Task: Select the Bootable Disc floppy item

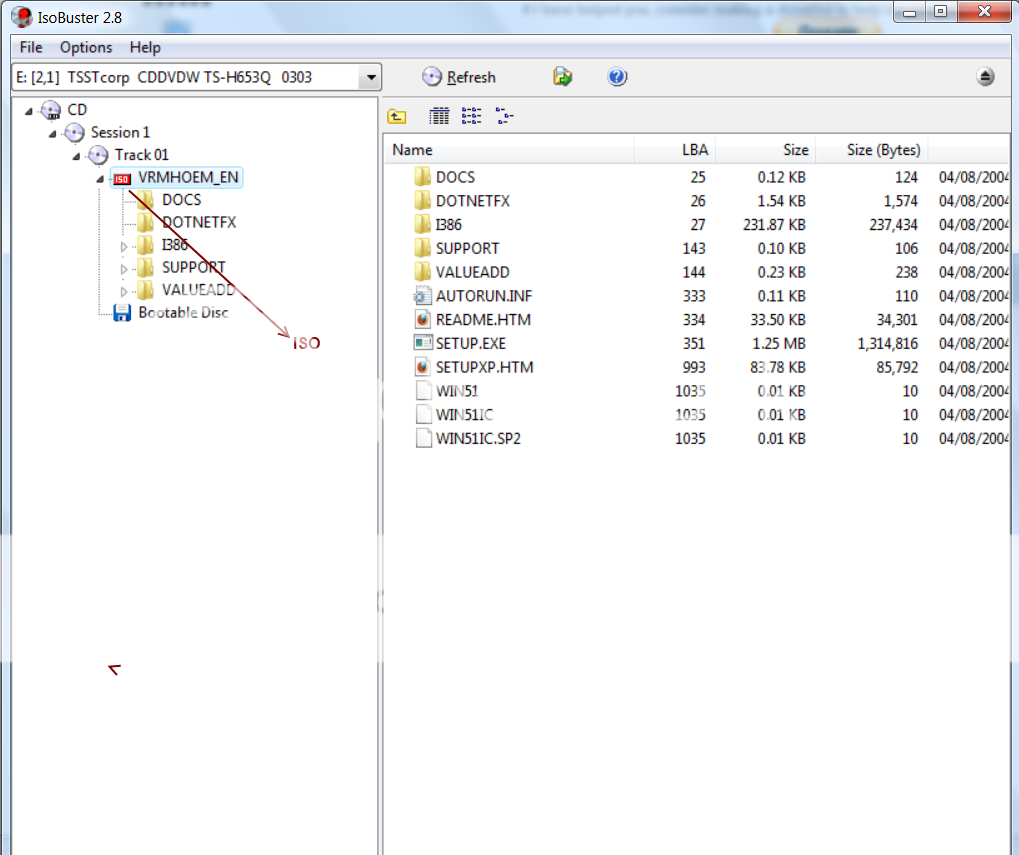Action: pos(183,313)
